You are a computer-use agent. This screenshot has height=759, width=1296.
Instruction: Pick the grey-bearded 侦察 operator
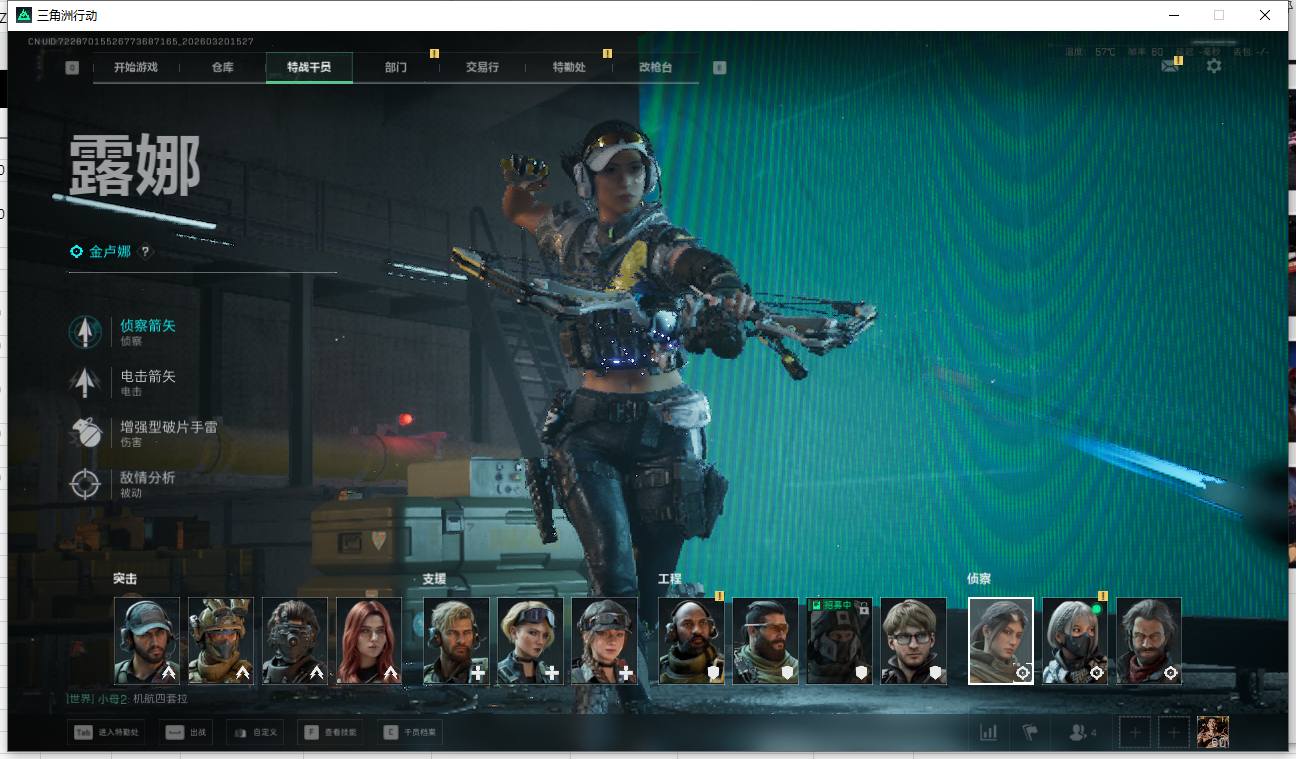(1149, 641)
